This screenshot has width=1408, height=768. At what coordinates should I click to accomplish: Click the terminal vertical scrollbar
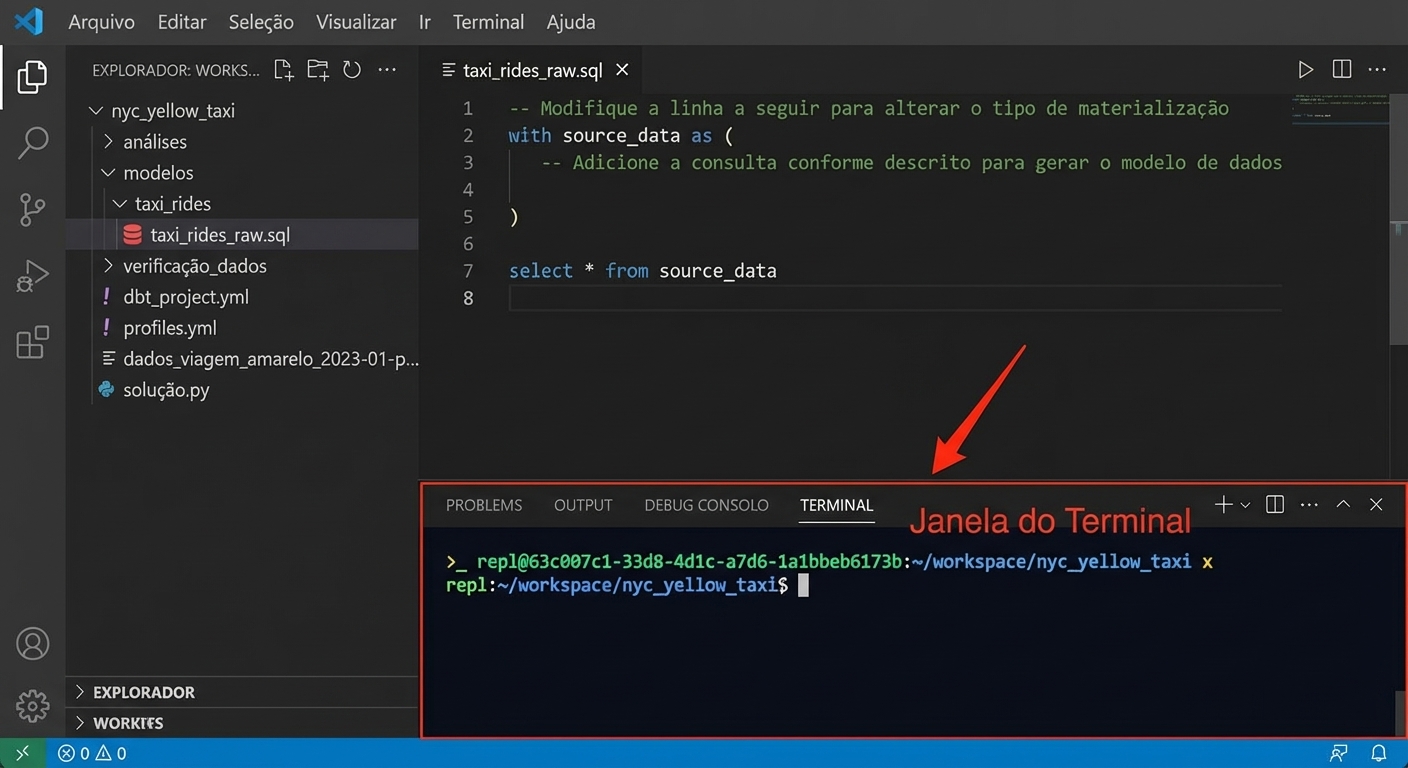coord(1400,713)
